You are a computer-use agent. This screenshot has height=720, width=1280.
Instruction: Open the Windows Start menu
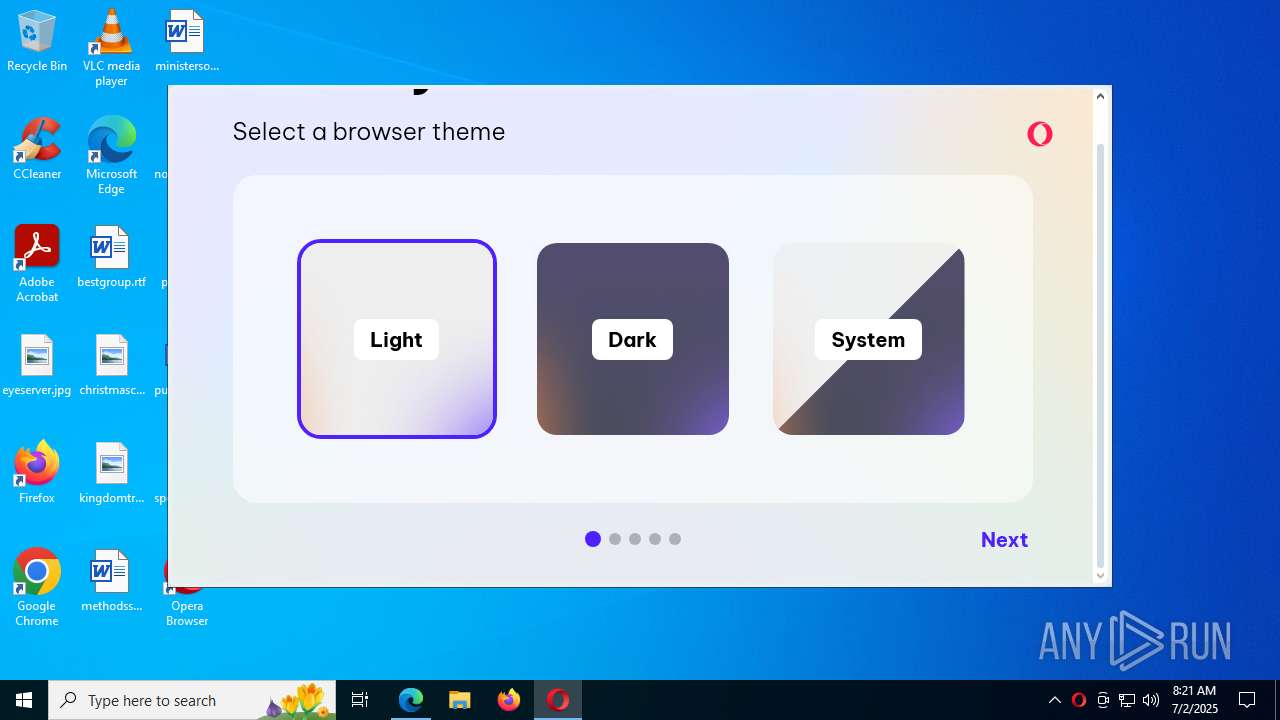[24, 700]
